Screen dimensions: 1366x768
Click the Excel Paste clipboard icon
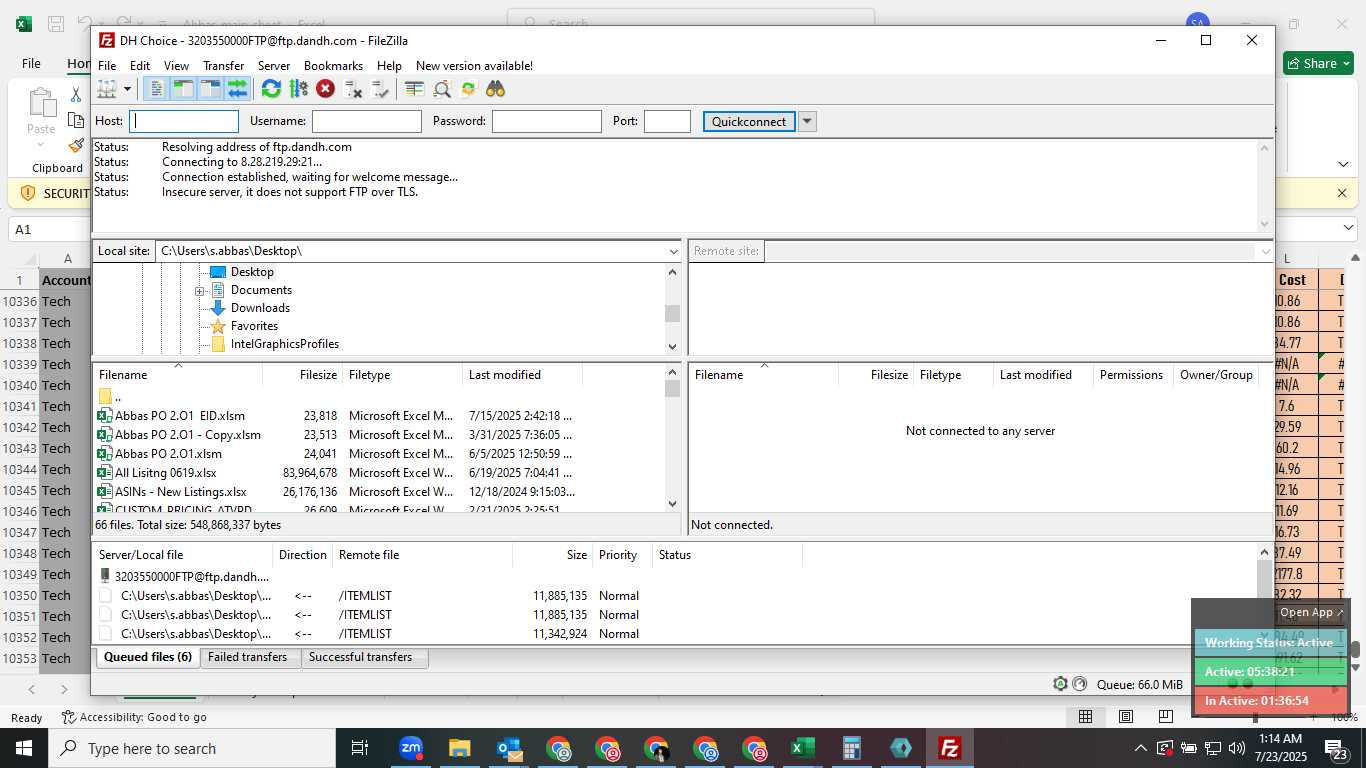42,102
